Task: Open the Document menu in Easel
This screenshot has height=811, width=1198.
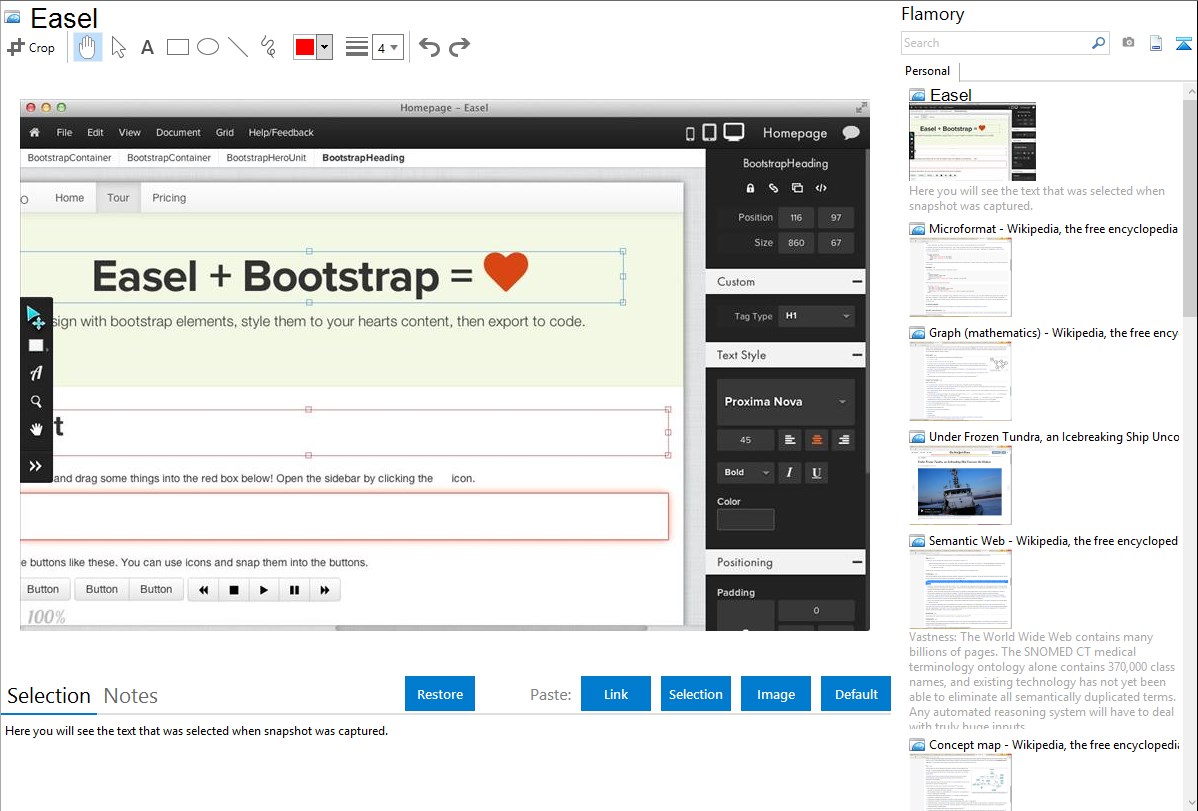Action: [178, 132]
